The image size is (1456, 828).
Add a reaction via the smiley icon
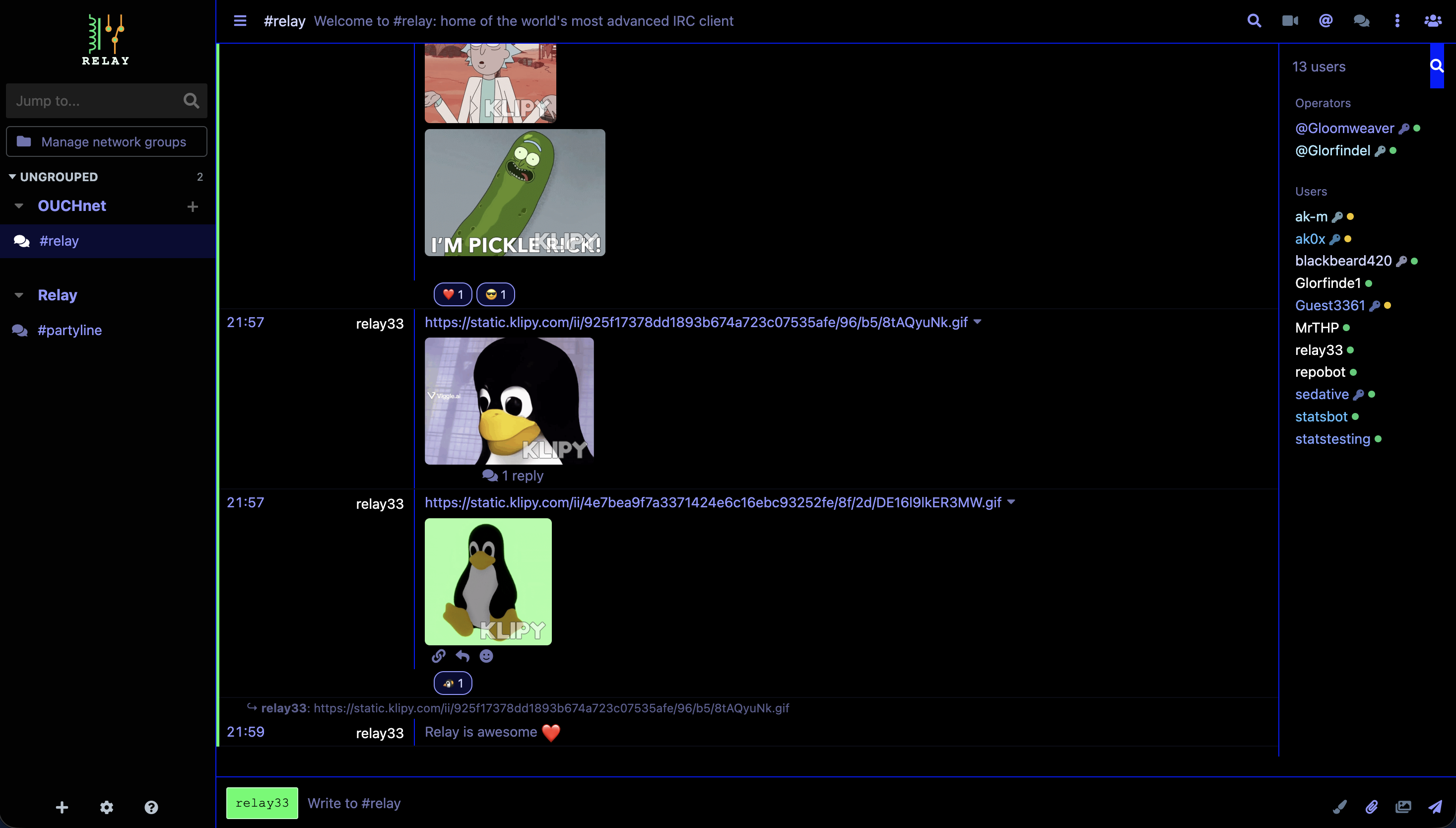(486, 656)
